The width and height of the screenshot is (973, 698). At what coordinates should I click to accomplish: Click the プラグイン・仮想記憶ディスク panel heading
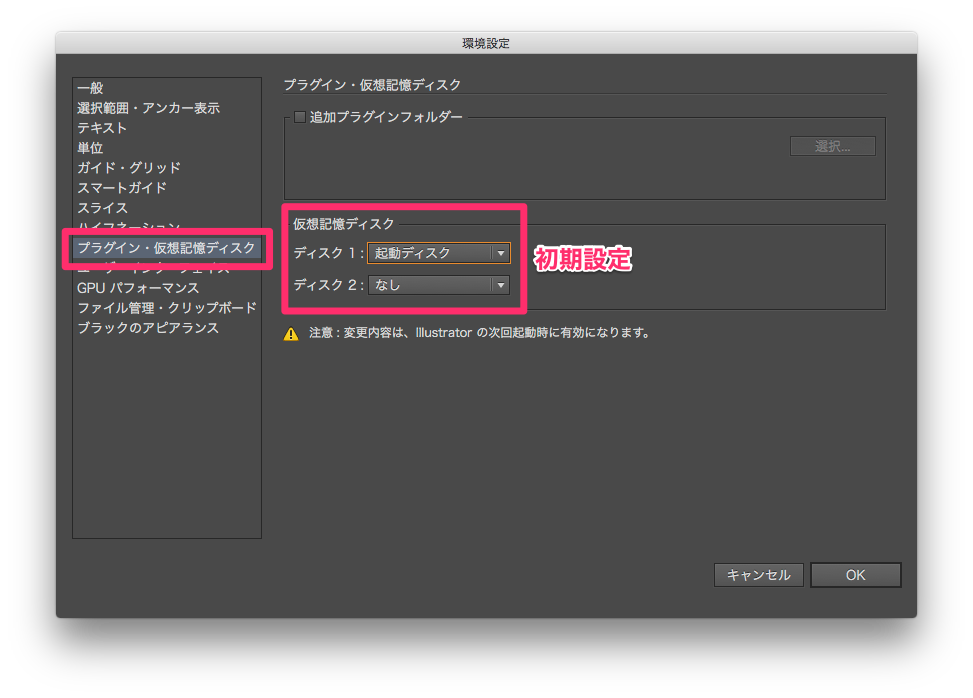(x=372, y=85)
